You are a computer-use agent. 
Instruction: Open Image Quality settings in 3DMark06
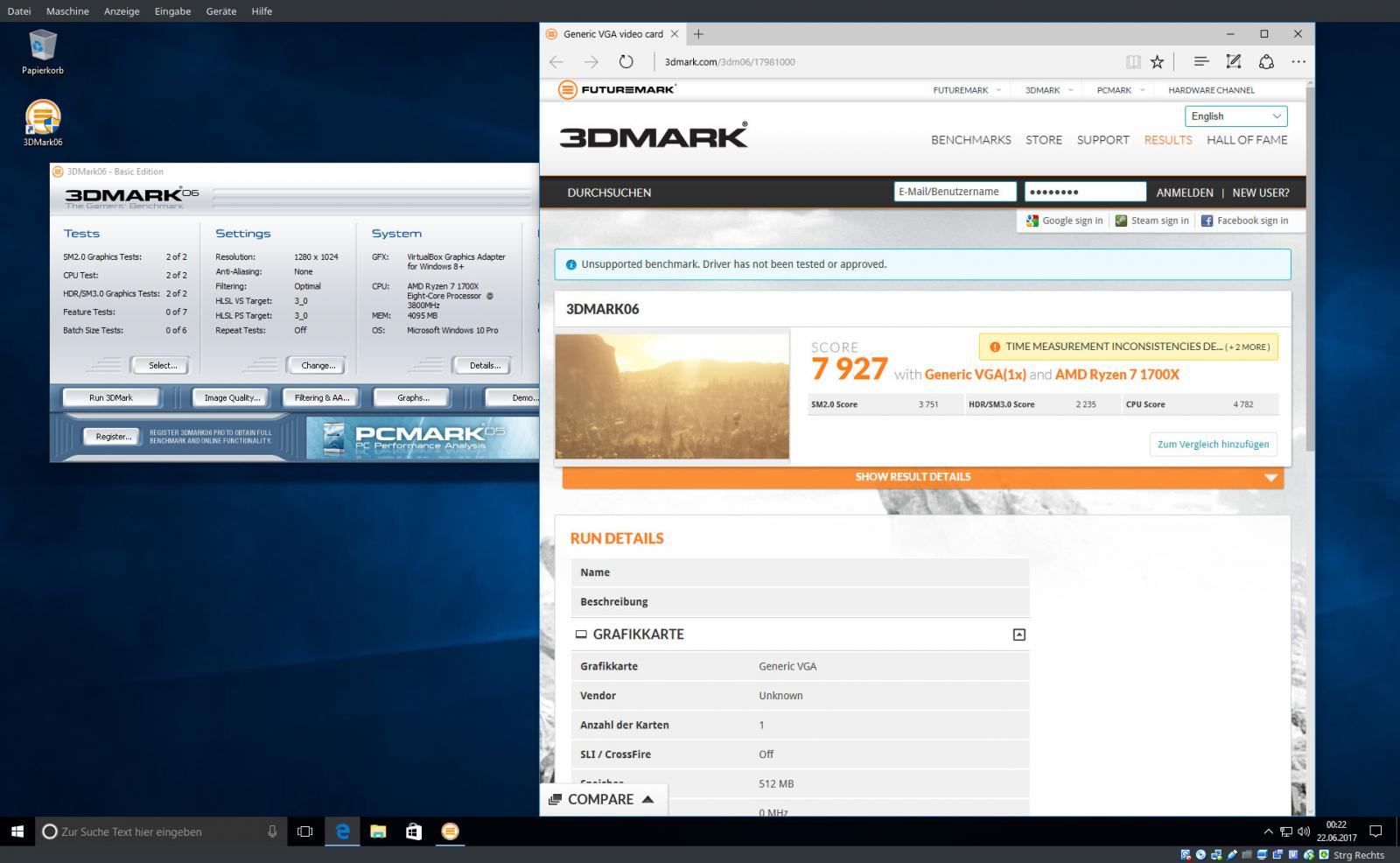(232, 397)
